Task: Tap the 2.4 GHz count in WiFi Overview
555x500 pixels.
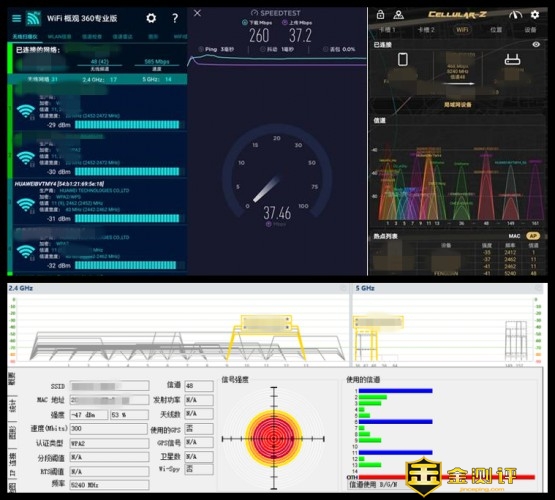Action: [99, 80]
